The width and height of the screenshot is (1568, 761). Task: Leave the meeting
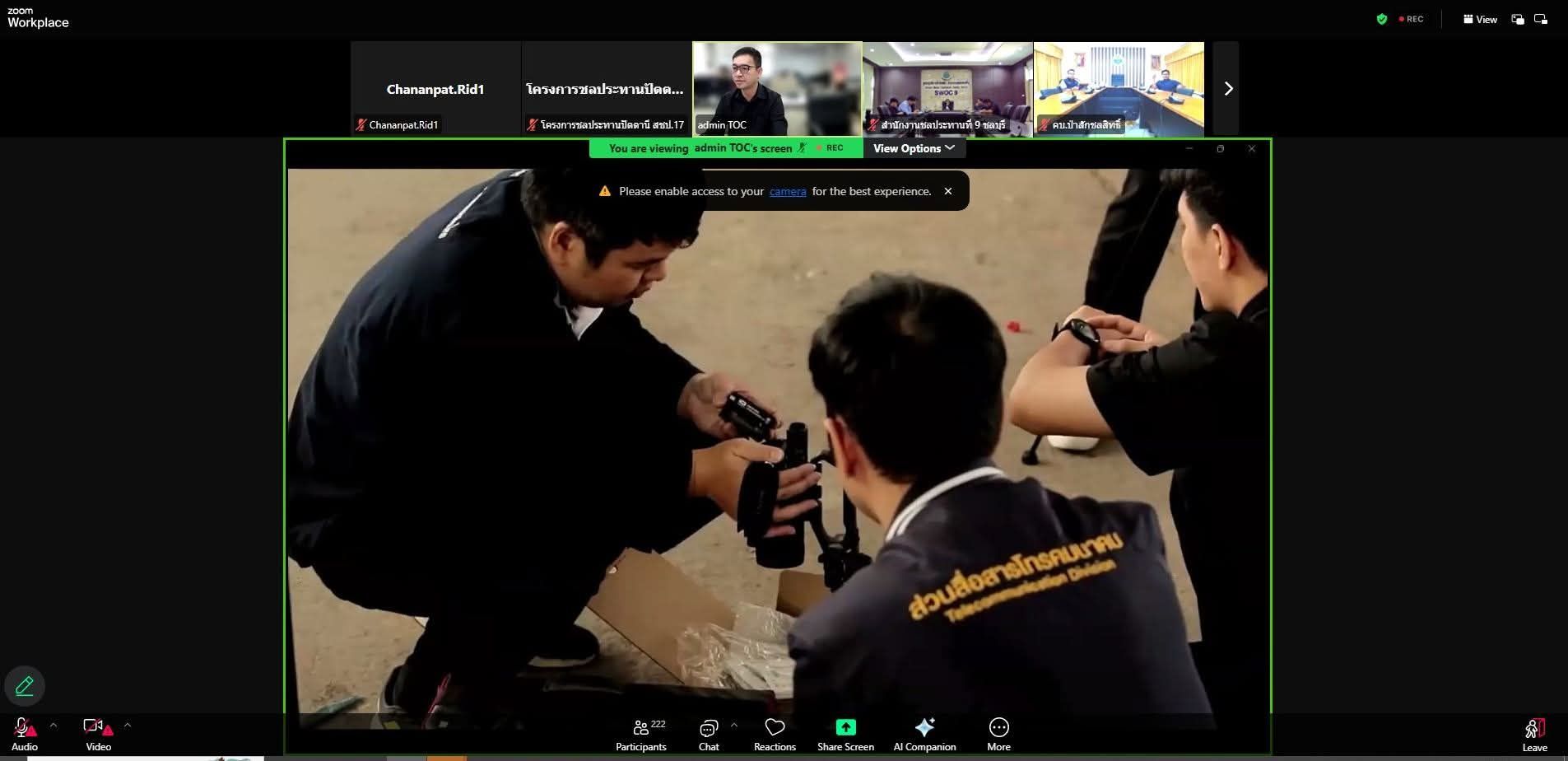click(1534, 734)
